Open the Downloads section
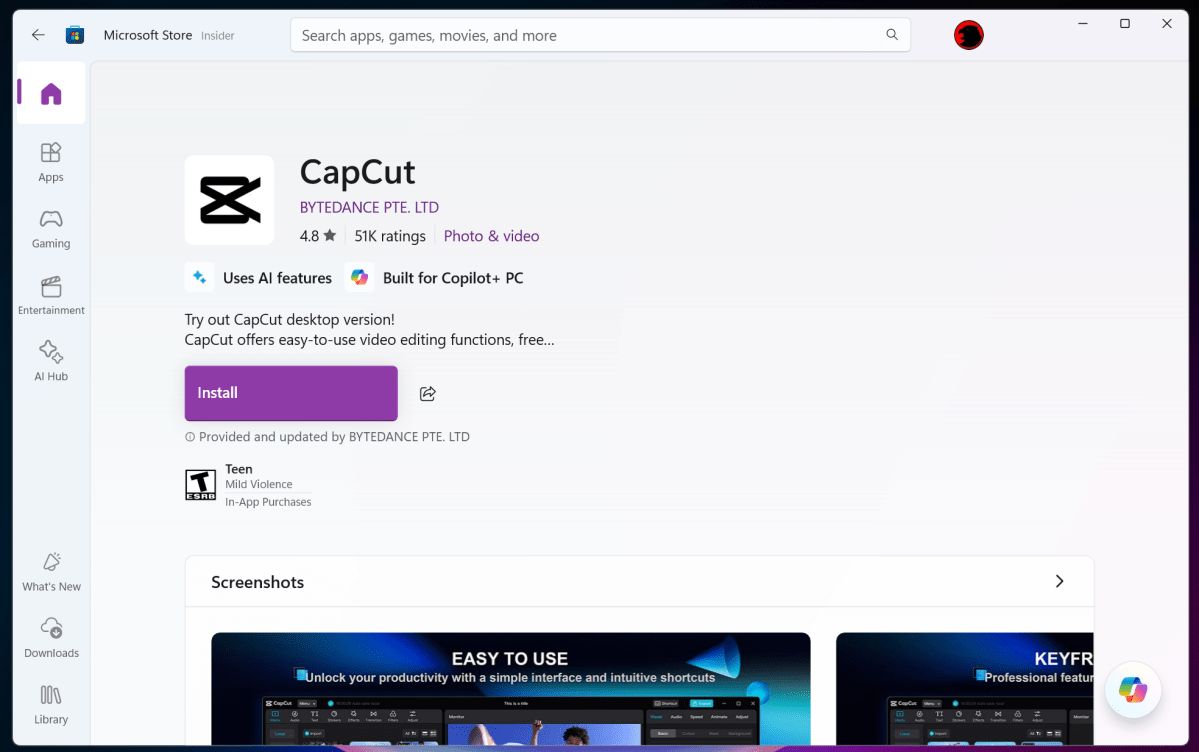 click(51, 638)
